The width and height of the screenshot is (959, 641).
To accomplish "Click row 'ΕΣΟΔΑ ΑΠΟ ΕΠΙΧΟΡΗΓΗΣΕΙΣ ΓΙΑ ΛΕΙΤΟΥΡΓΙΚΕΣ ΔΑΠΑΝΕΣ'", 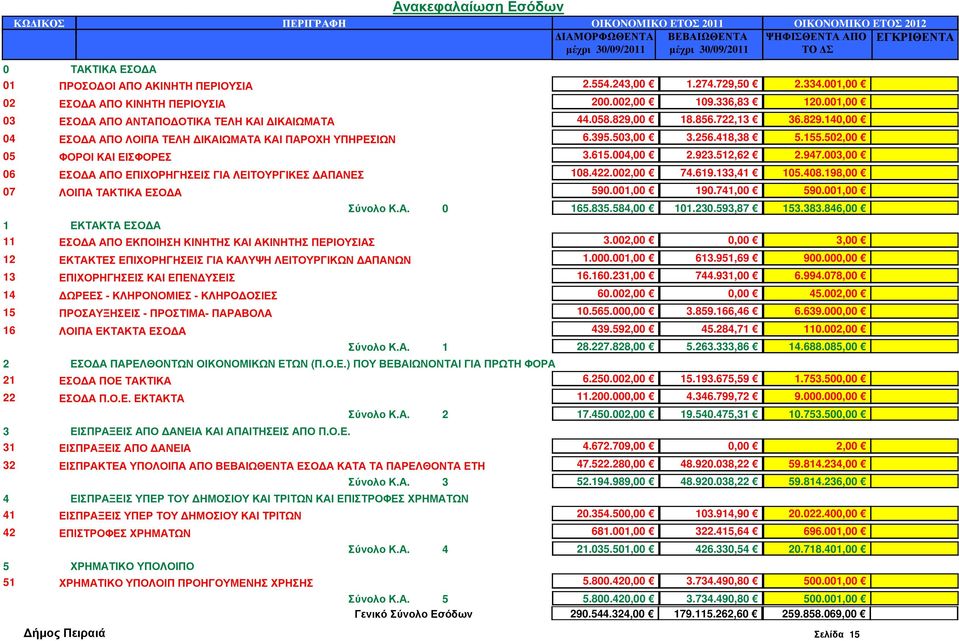I will point(211,175).
